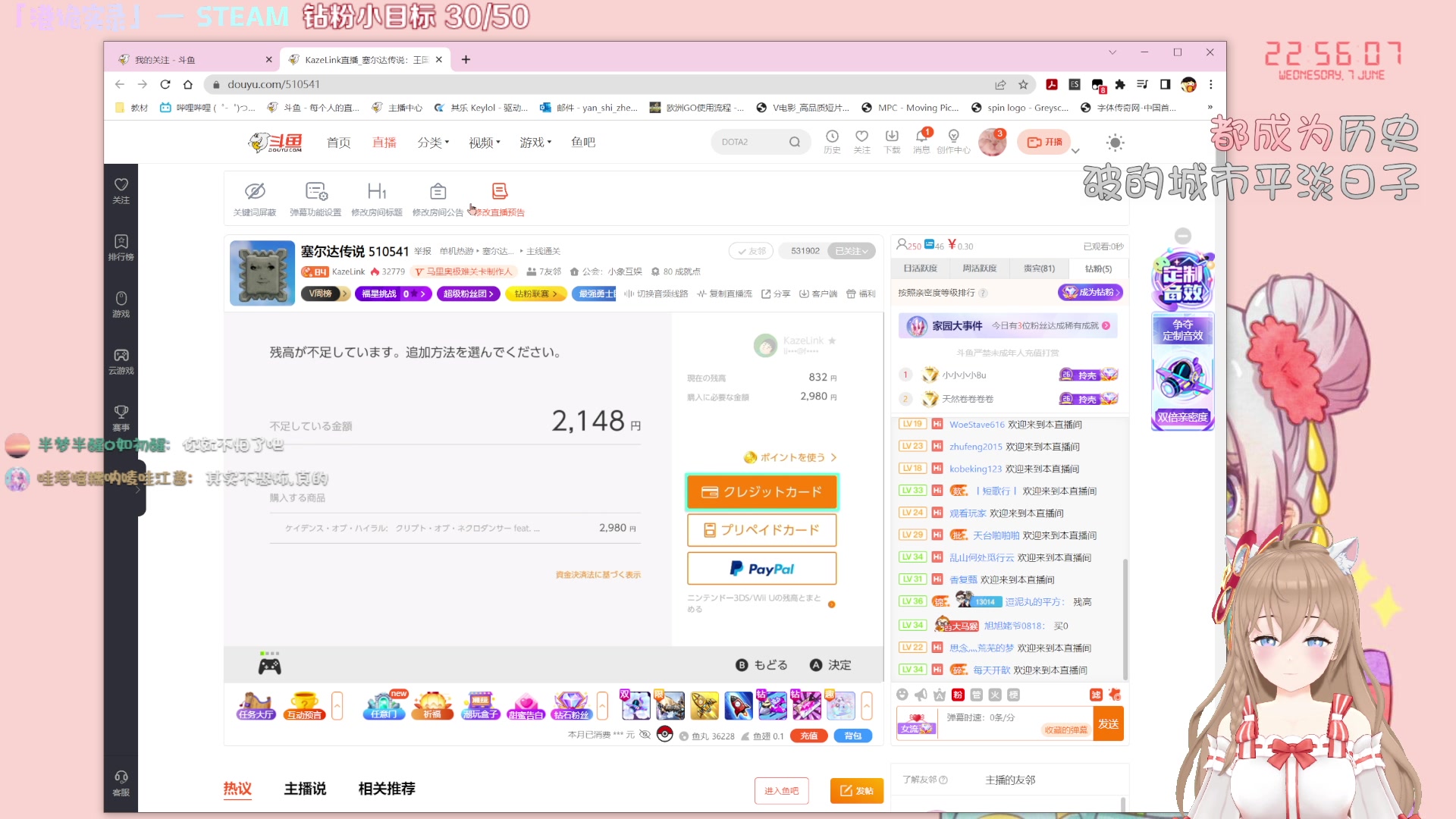Switch to 周活跃度 tab

tap(979, 268)
